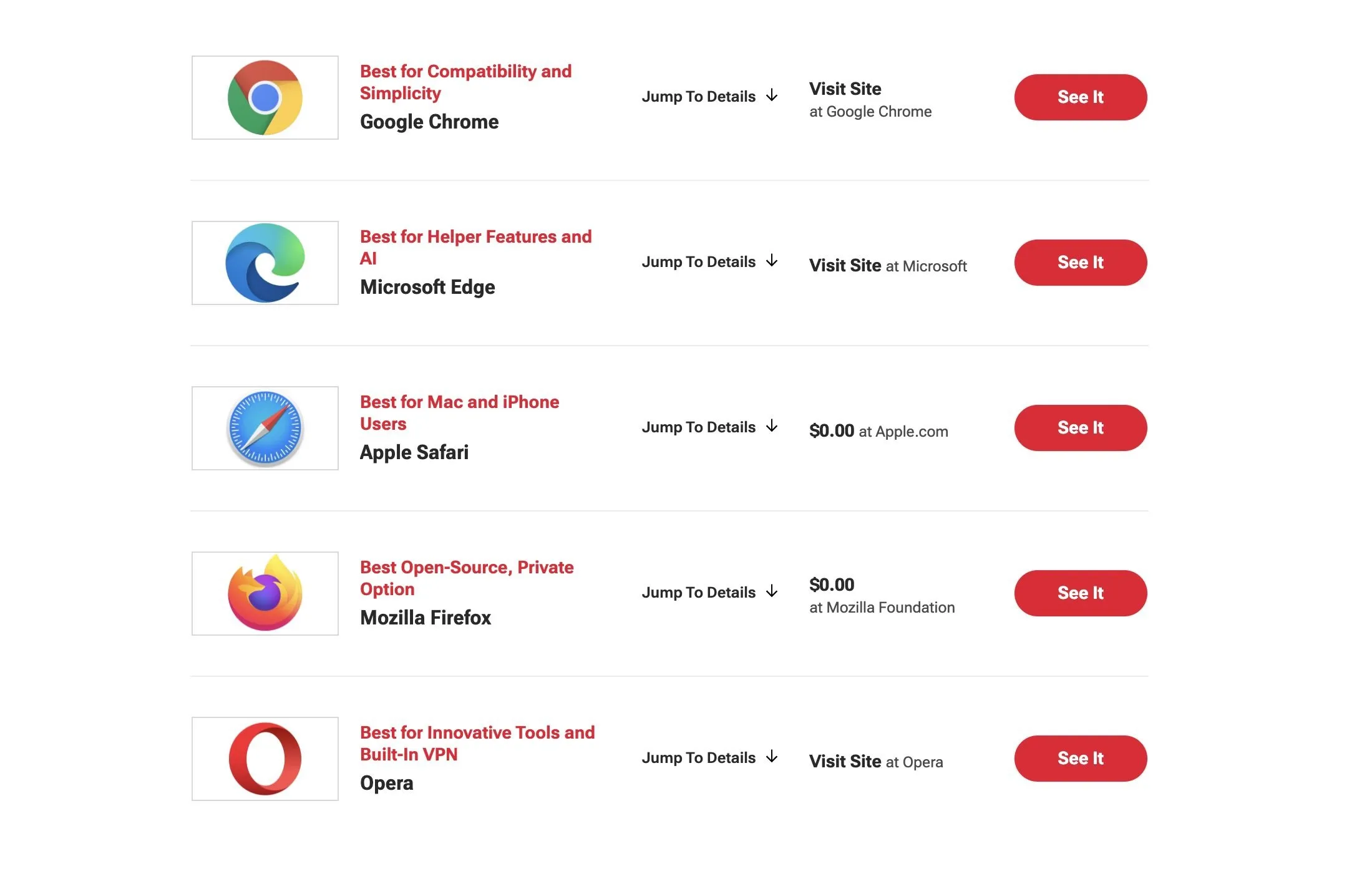Image resolution: width=1372 pixels, height=869 pixels.
Task: Click the Opera logo icon
Action: 265,759
